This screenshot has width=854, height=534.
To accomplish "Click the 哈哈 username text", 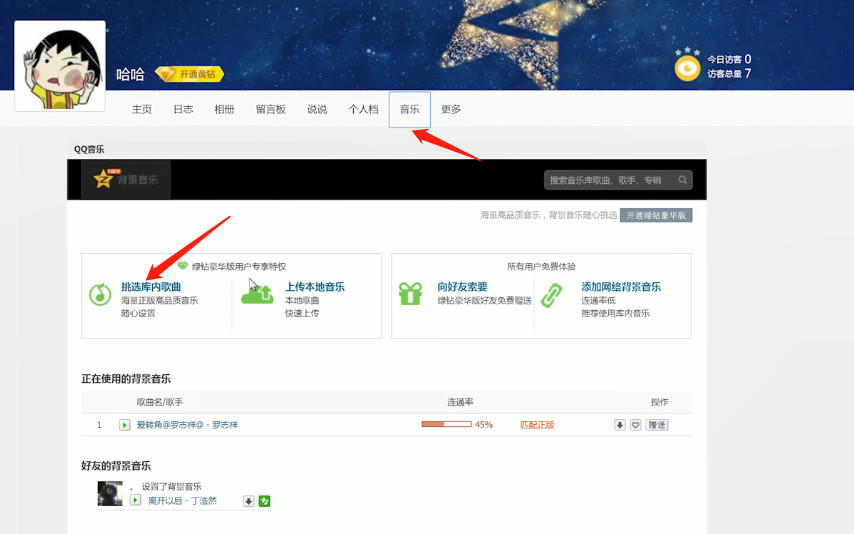I will point(130,74).
